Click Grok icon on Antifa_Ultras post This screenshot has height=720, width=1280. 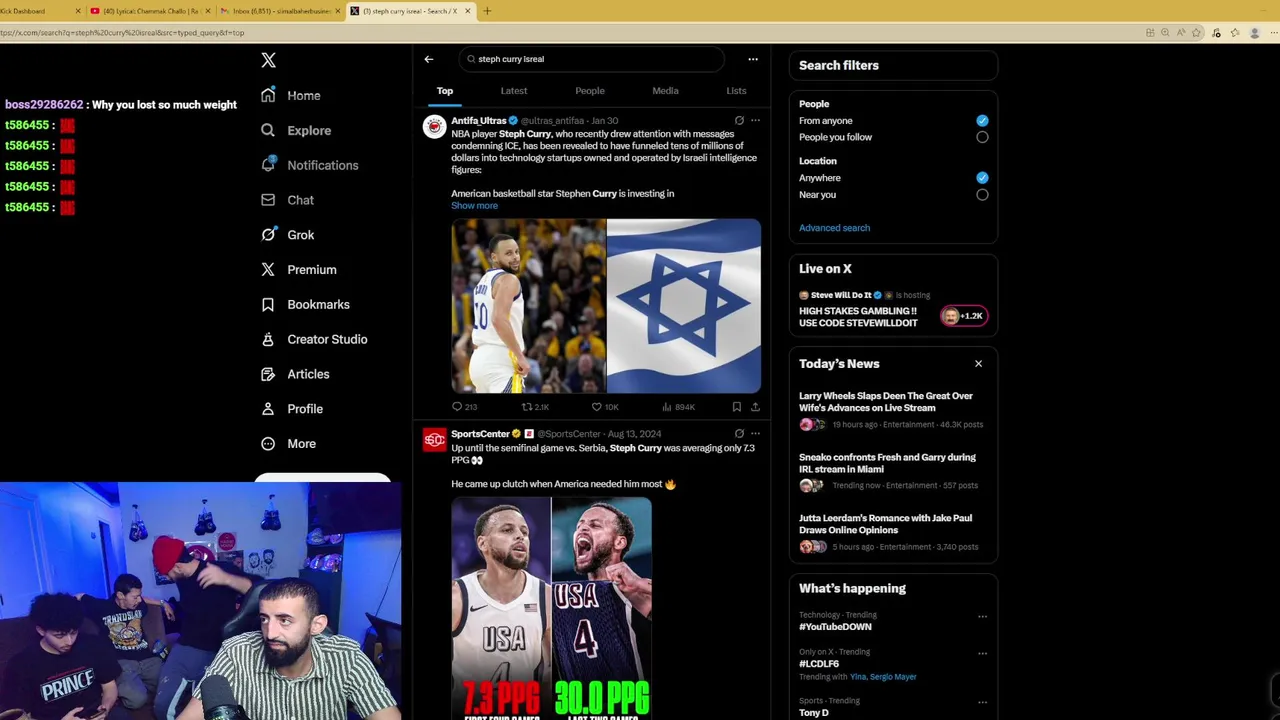tap(739, 121)
